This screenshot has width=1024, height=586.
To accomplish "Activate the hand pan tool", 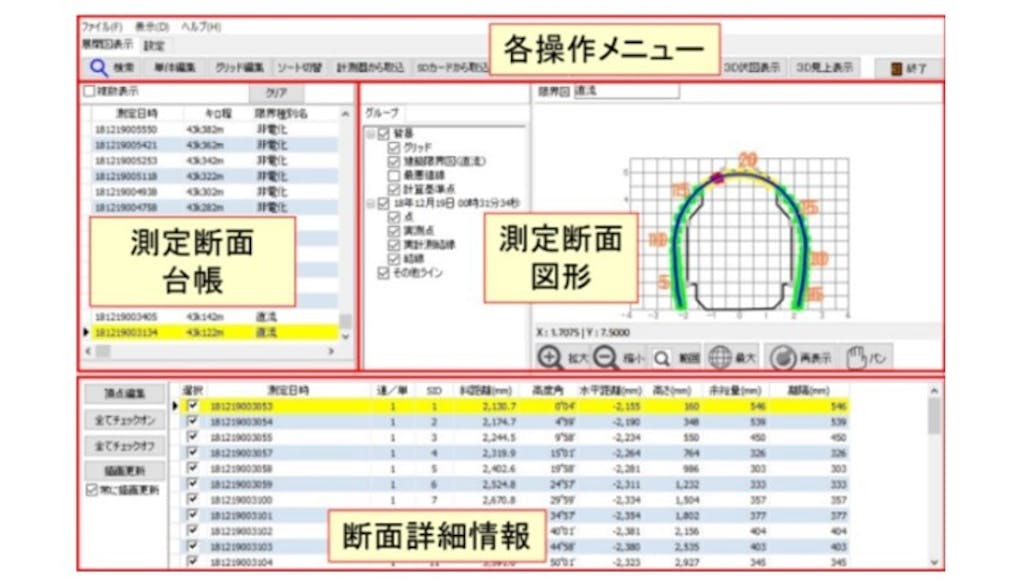I will [867, 358].
